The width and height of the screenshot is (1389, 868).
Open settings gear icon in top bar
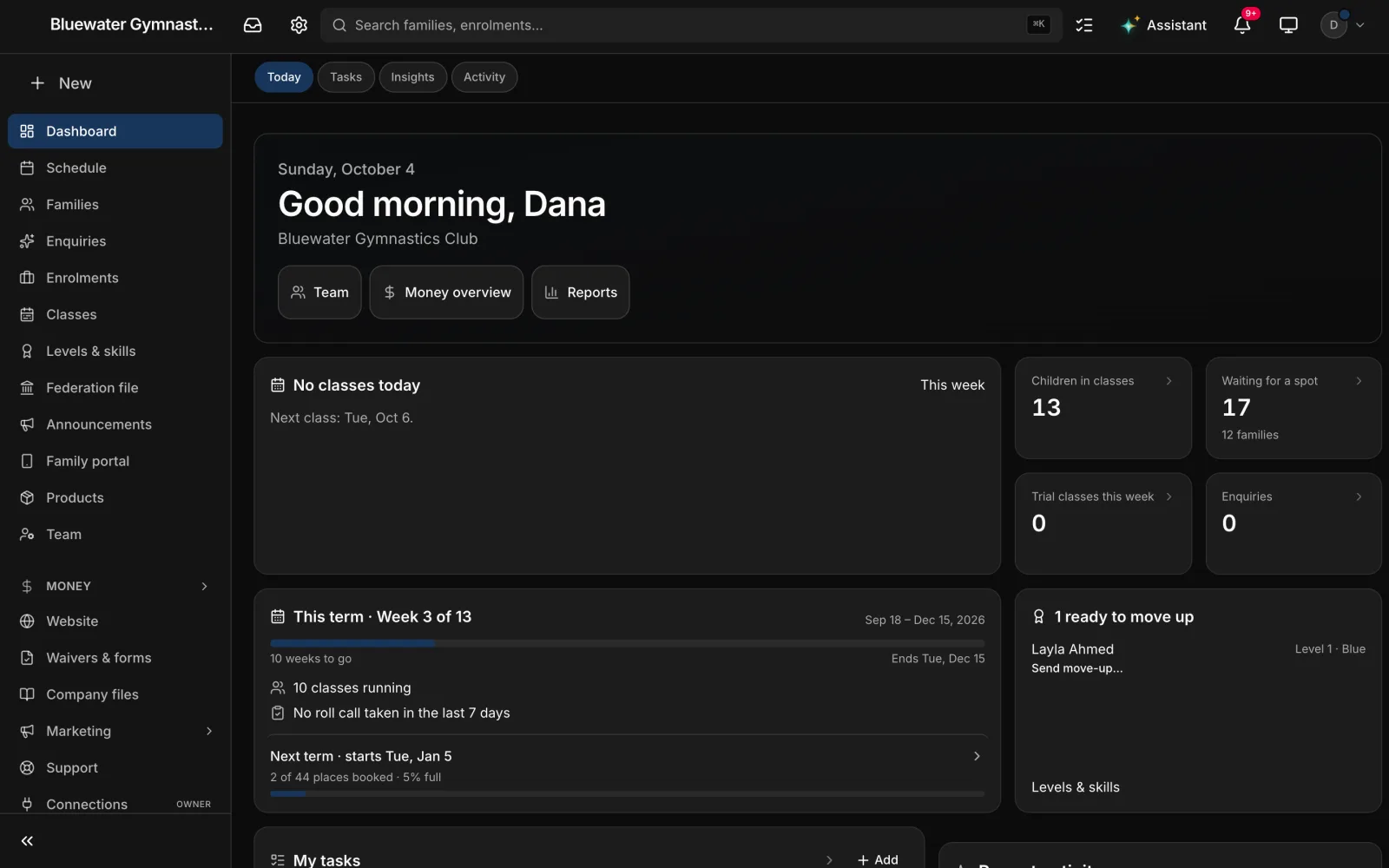[299, 25]
